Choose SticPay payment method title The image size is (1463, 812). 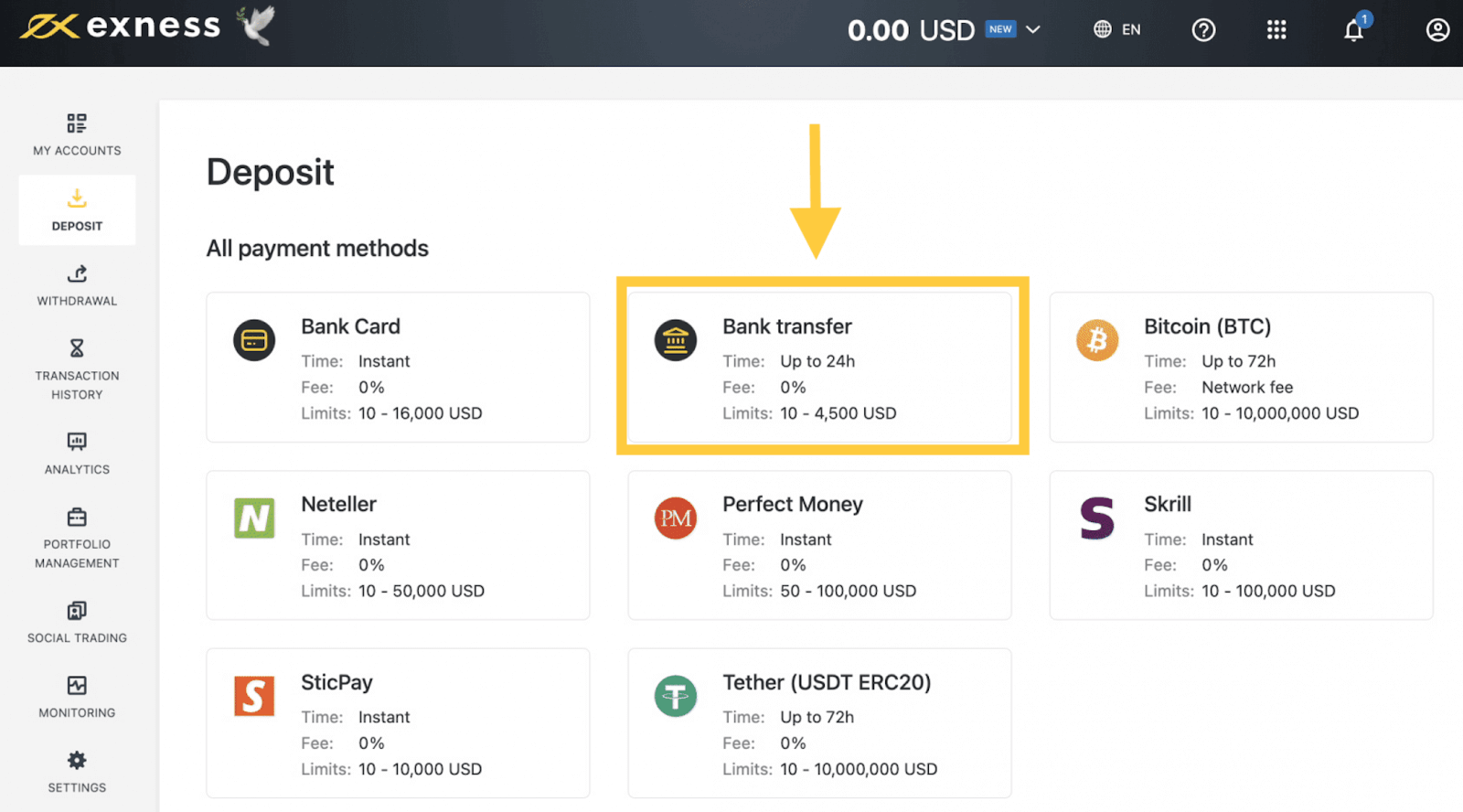(x=336, y=682)
